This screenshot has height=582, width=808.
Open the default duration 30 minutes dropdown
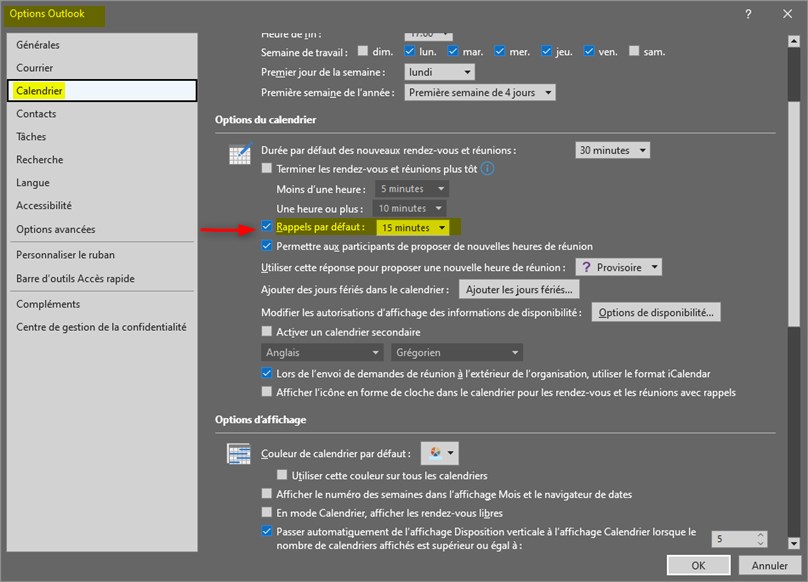coord(612,151)
